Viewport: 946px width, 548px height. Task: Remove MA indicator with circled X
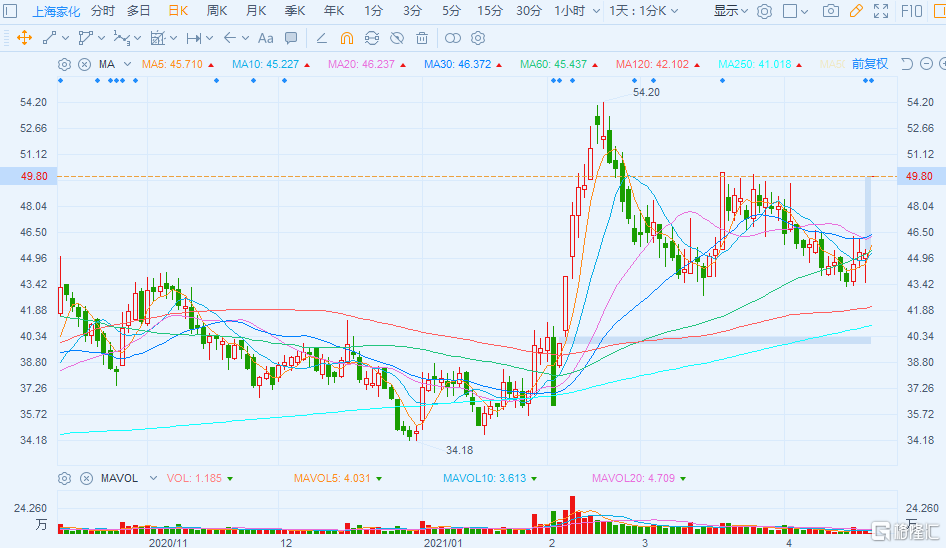tap(85, 65)
